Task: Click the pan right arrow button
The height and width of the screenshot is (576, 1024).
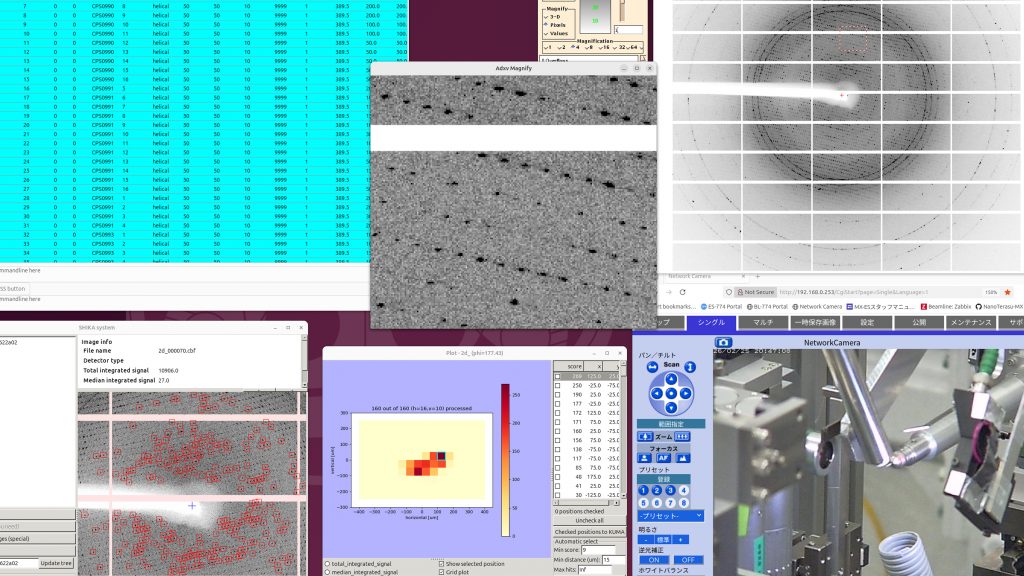Action: pos(684,393)
